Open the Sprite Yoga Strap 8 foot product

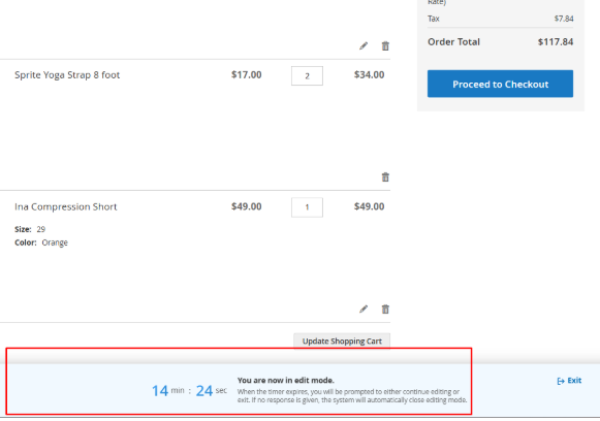tap(67, 75)
